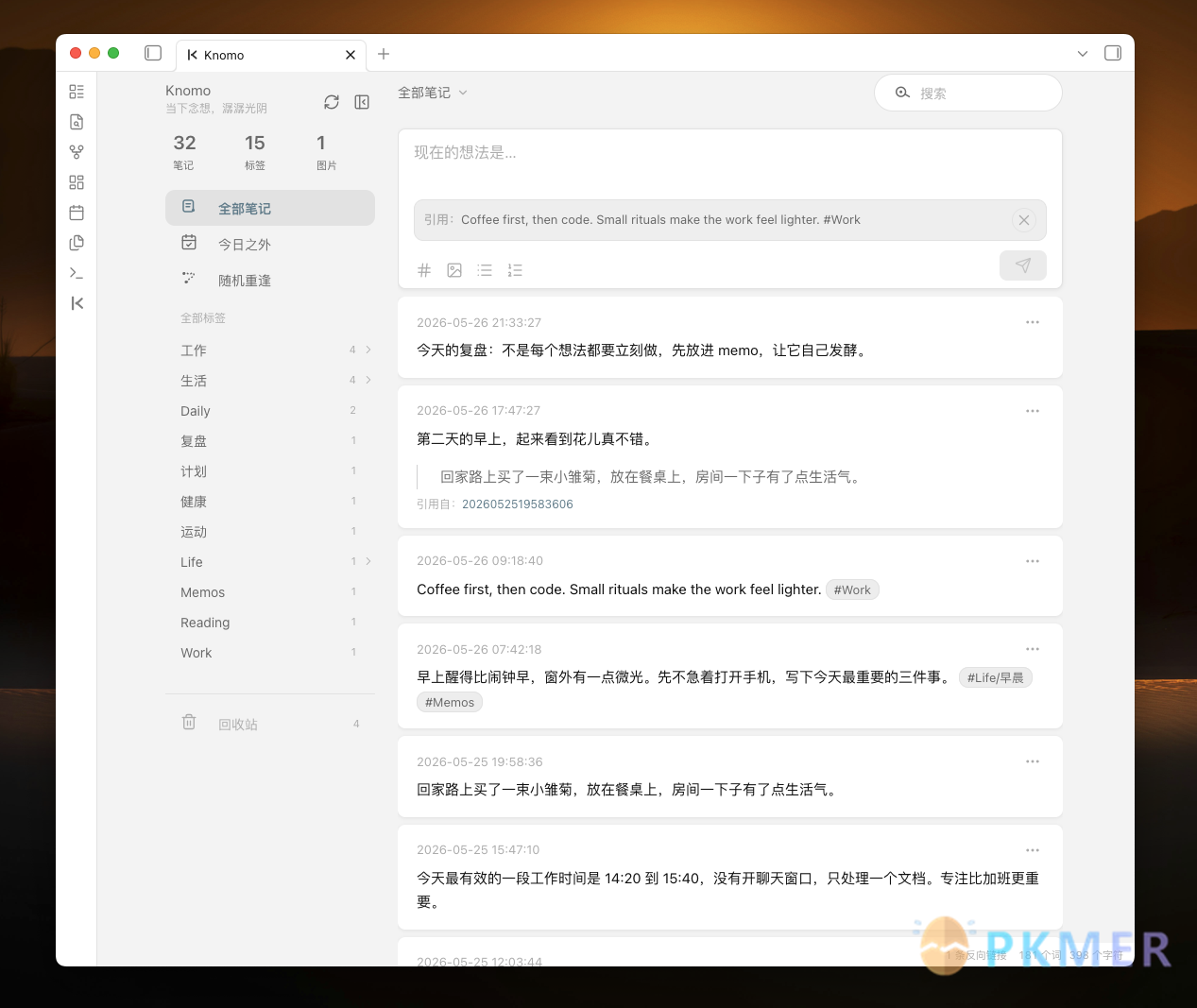Toggle the right sidebar icon in title bar
This screenshot has height=1008, width=1197.
[x=1113, y=53]
